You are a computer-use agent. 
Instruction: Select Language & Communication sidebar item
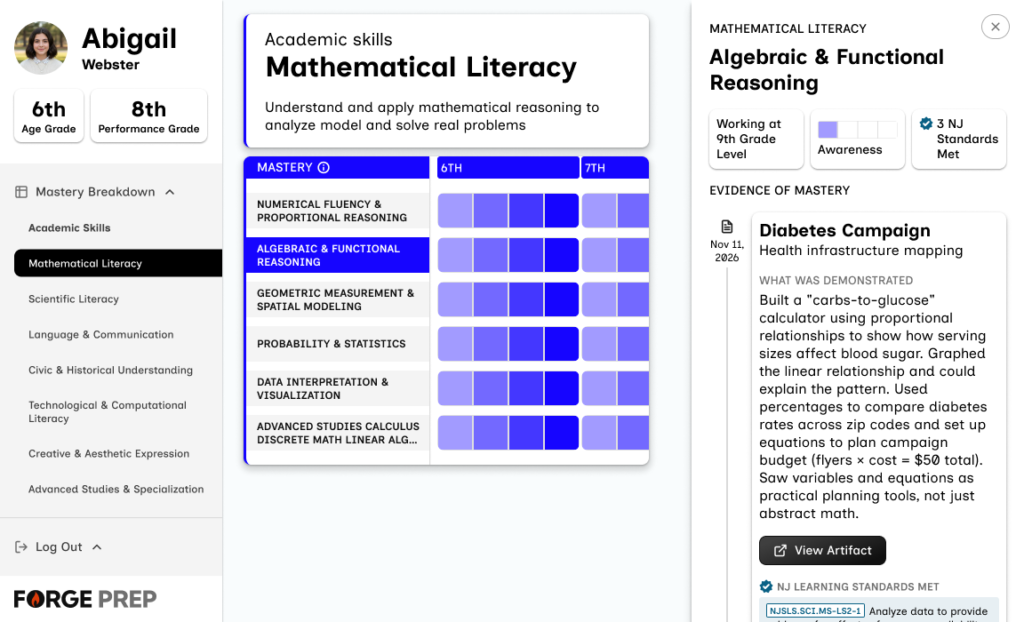(x=100, y=335)
